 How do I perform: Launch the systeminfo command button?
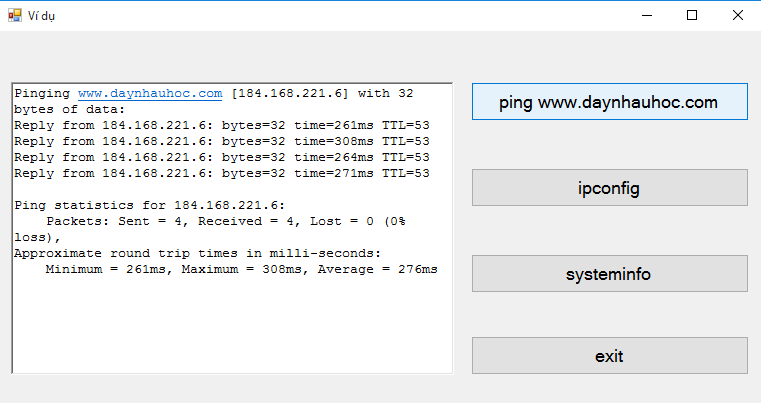coord(609,274)
